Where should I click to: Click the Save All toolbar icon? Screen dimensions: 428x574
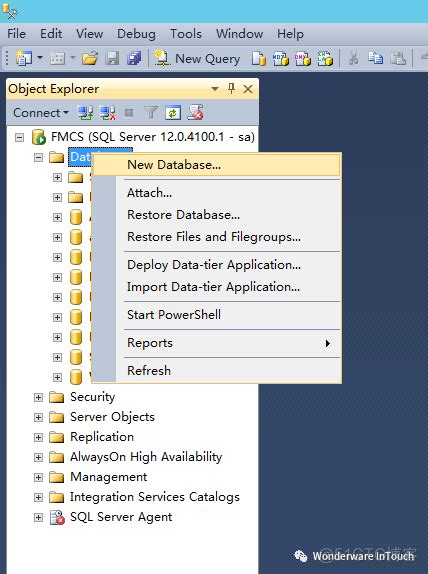coord(134,58)
